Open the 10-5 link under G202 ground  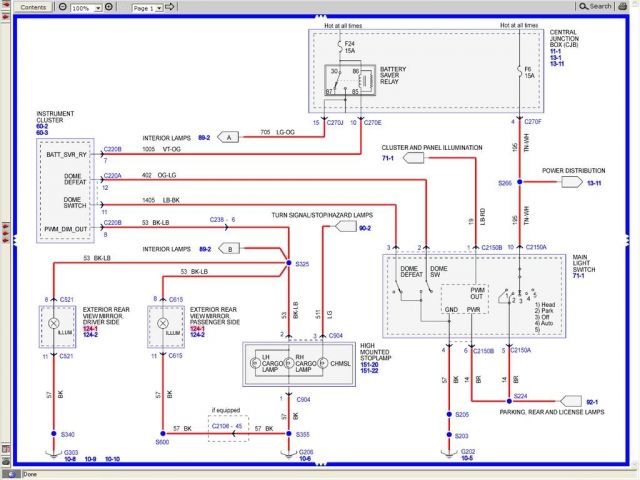[x=467, y=457]
